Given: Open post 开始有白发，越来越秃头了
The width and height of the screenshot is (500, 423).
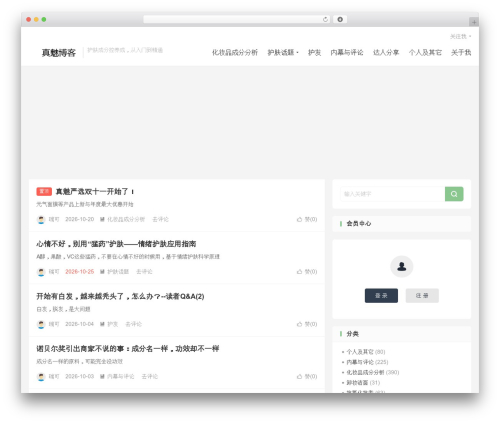Looking at the screenshot, I should point(120,296).
